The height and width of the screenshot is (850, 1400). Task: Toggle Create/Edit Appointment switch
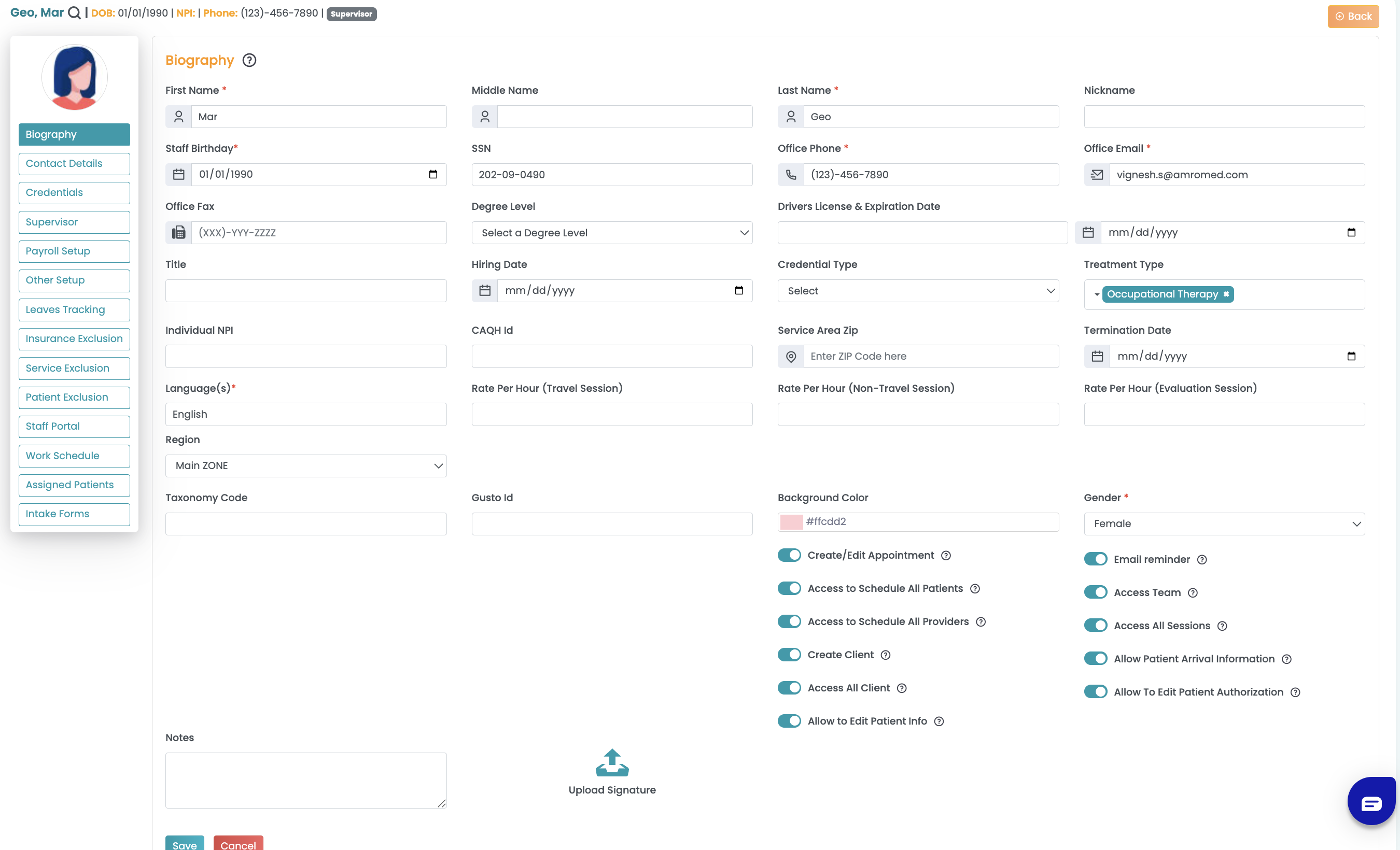789,555
